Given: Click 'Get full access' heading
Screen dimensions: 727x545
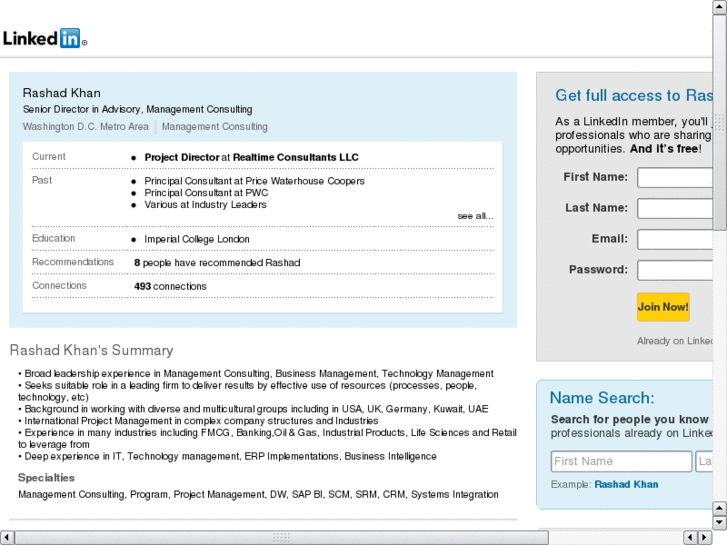Looking at the screenshot, I should tap(634, 96).
